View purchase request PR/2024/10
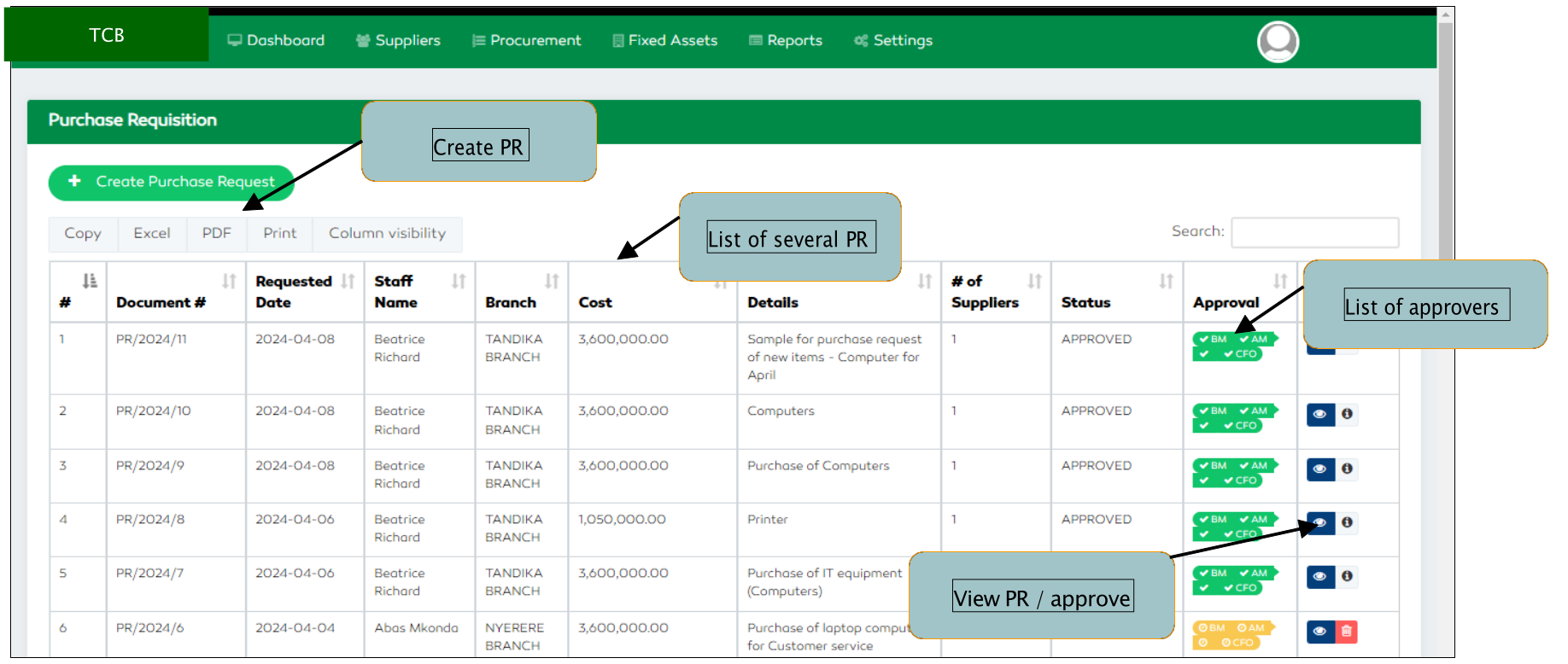Viewport: 1568px width, 664px height. point(1320,414)
